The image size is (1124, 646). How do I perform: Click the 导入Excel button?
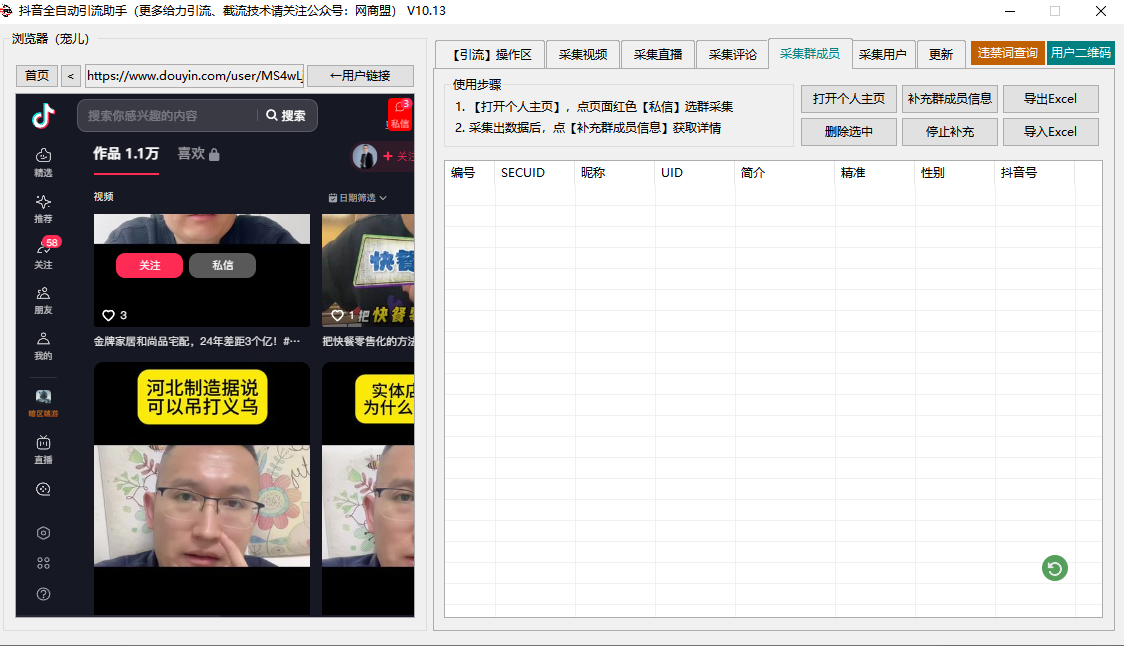1050,132
